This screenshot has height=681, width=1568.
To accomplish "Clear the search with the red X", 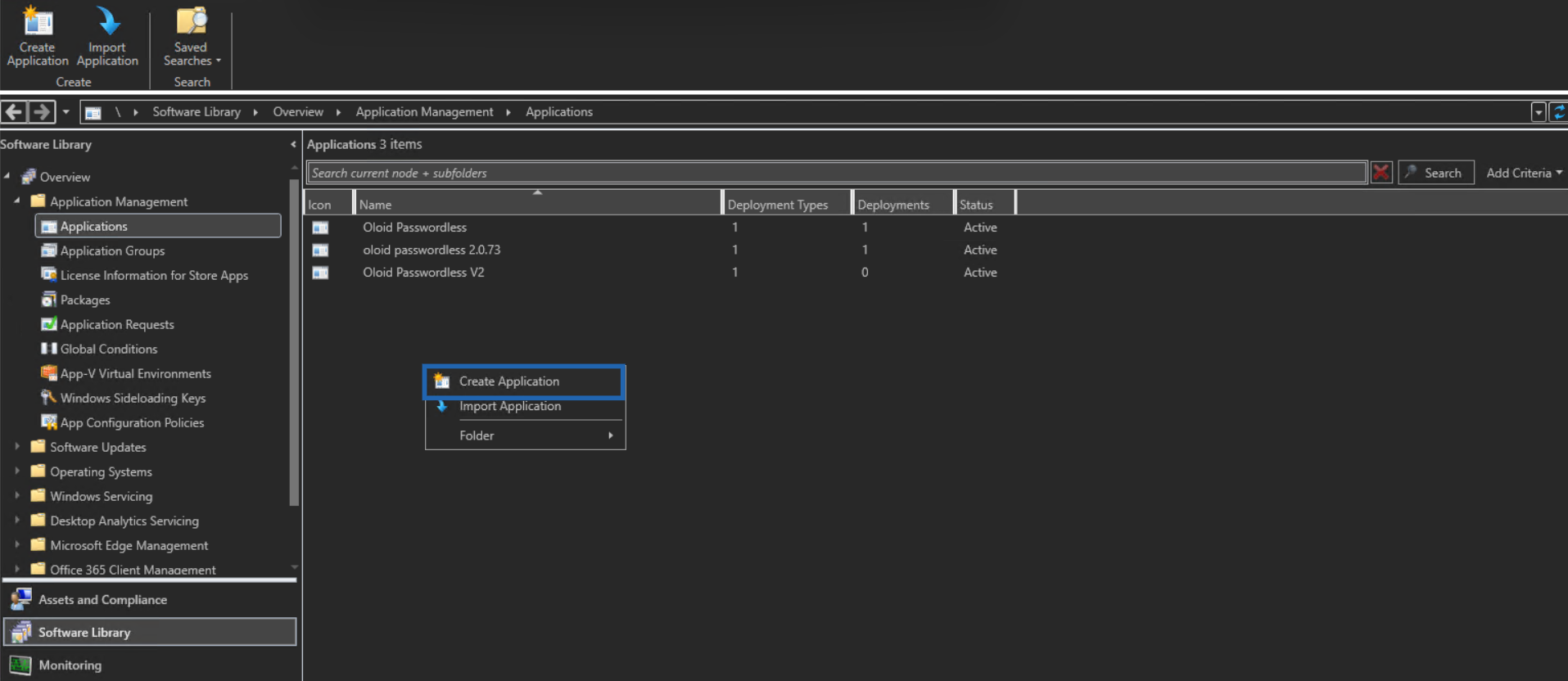I will coord(1381,173).
